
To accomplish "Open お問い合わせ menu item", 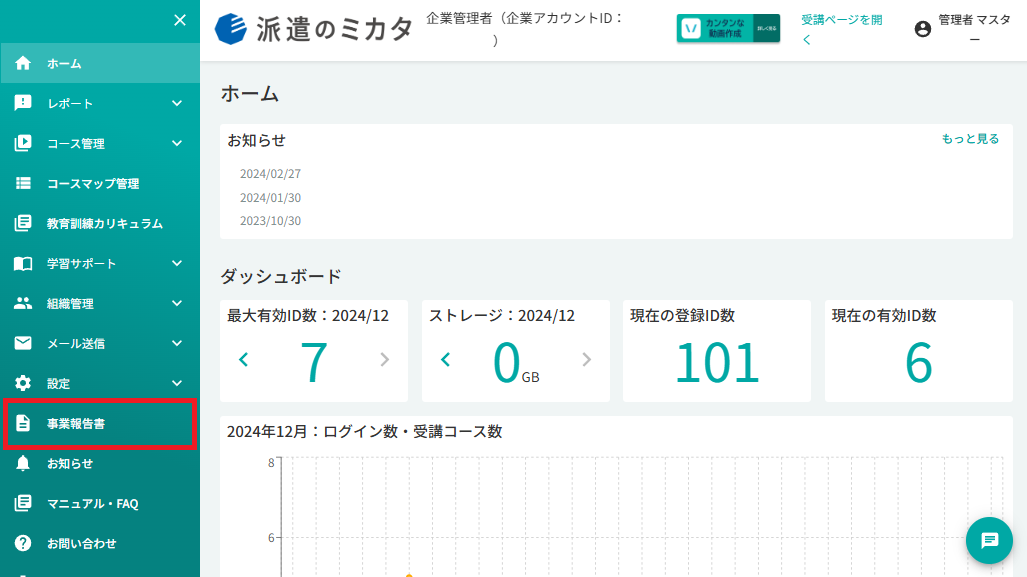I will coord(100,543).
